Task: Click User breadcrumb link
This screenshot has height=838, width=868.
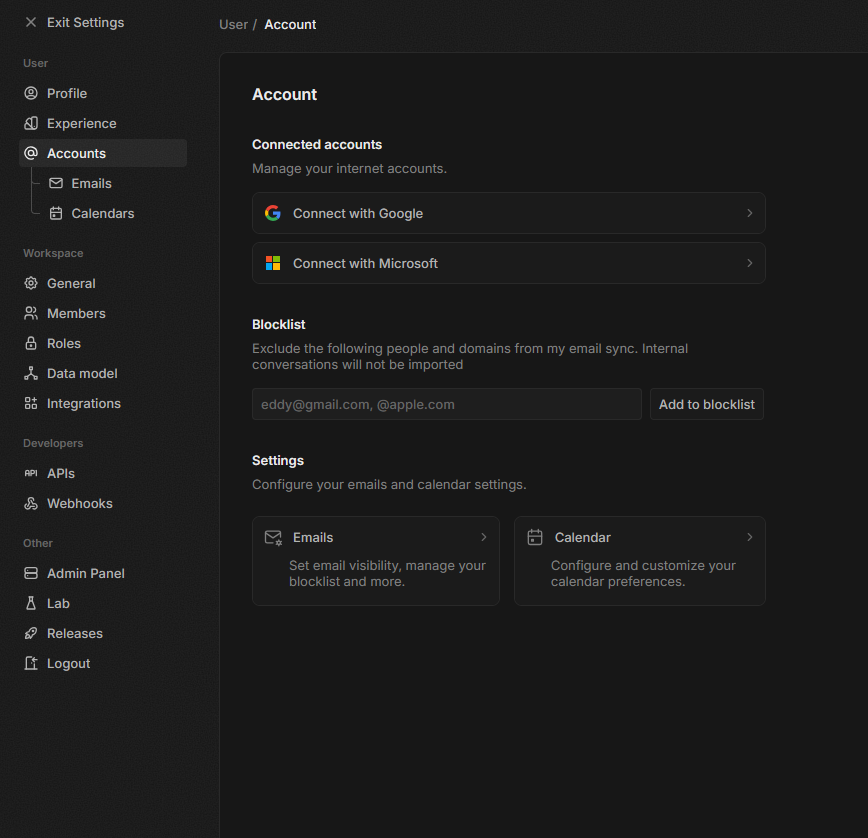Action: pos(233,24)
